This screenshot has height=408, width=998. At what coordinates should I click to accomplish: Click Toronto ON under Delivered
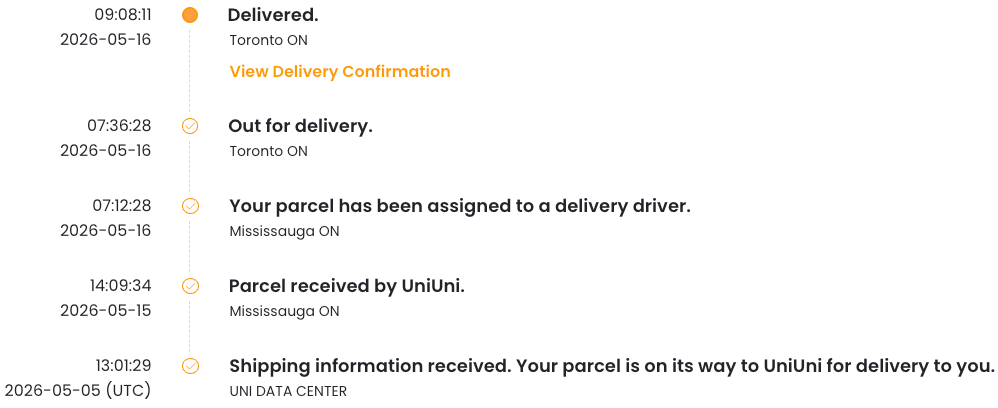269,40
